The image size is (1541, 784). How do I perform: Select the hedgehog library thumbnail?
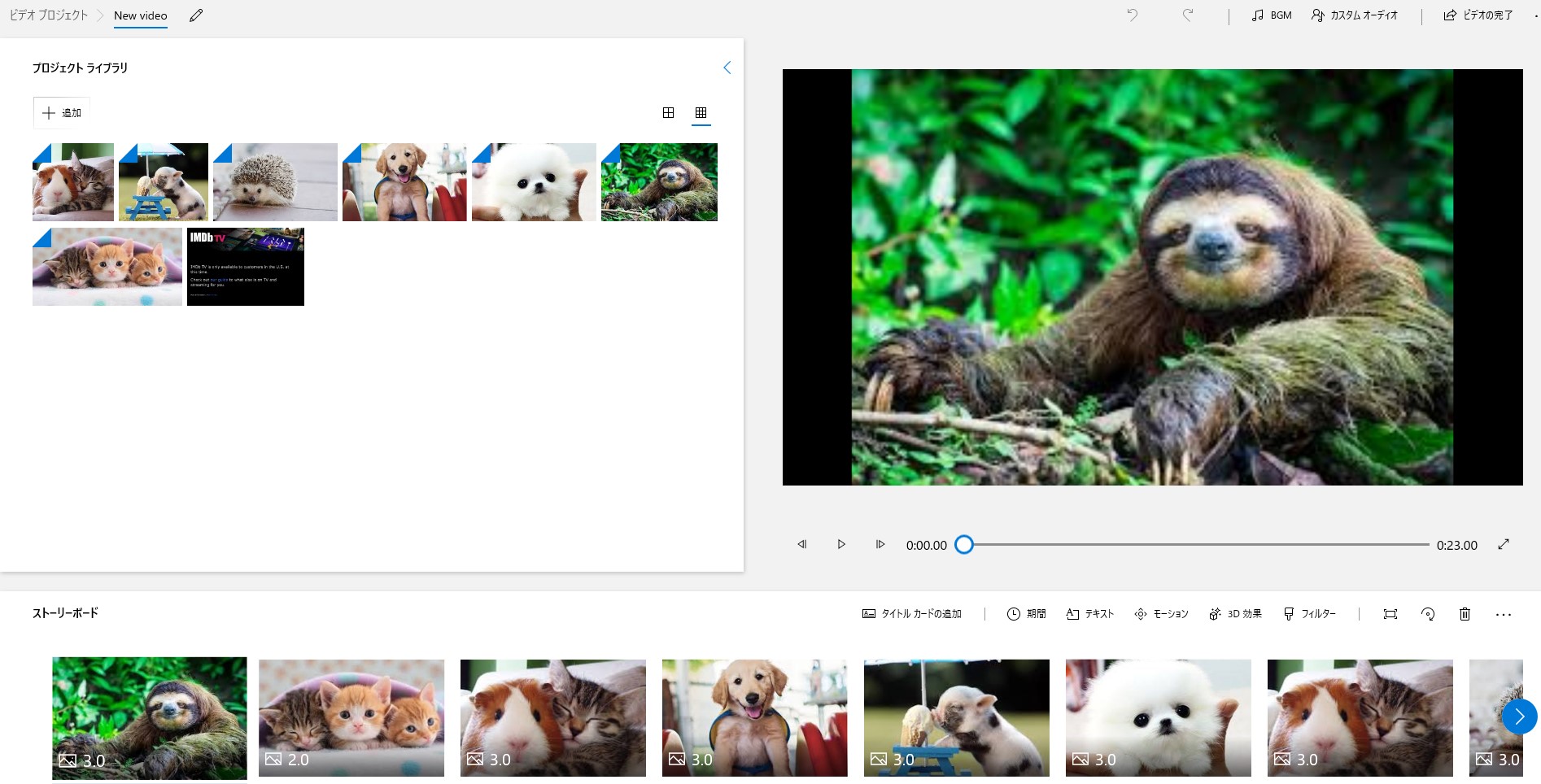click(275, 182)
